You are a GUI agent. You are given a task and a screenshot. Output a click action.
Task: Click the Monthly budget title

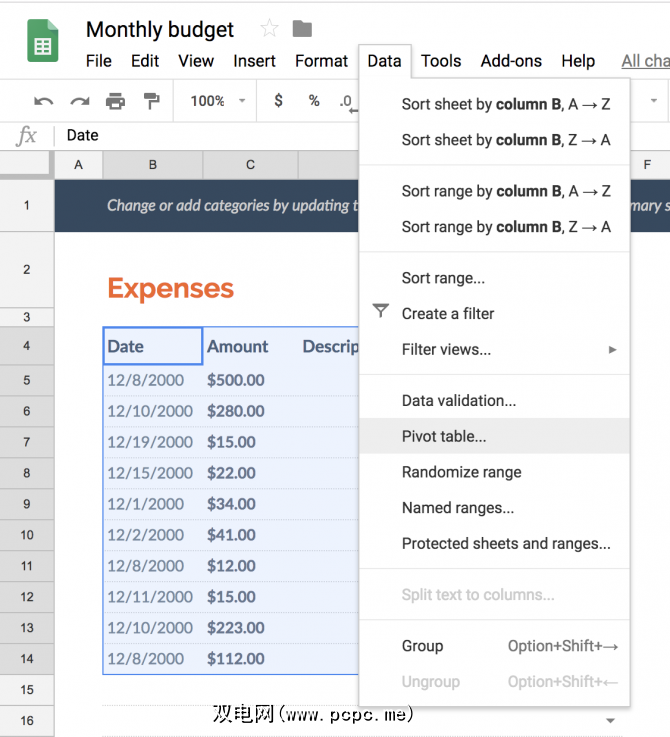pos(160,29)
